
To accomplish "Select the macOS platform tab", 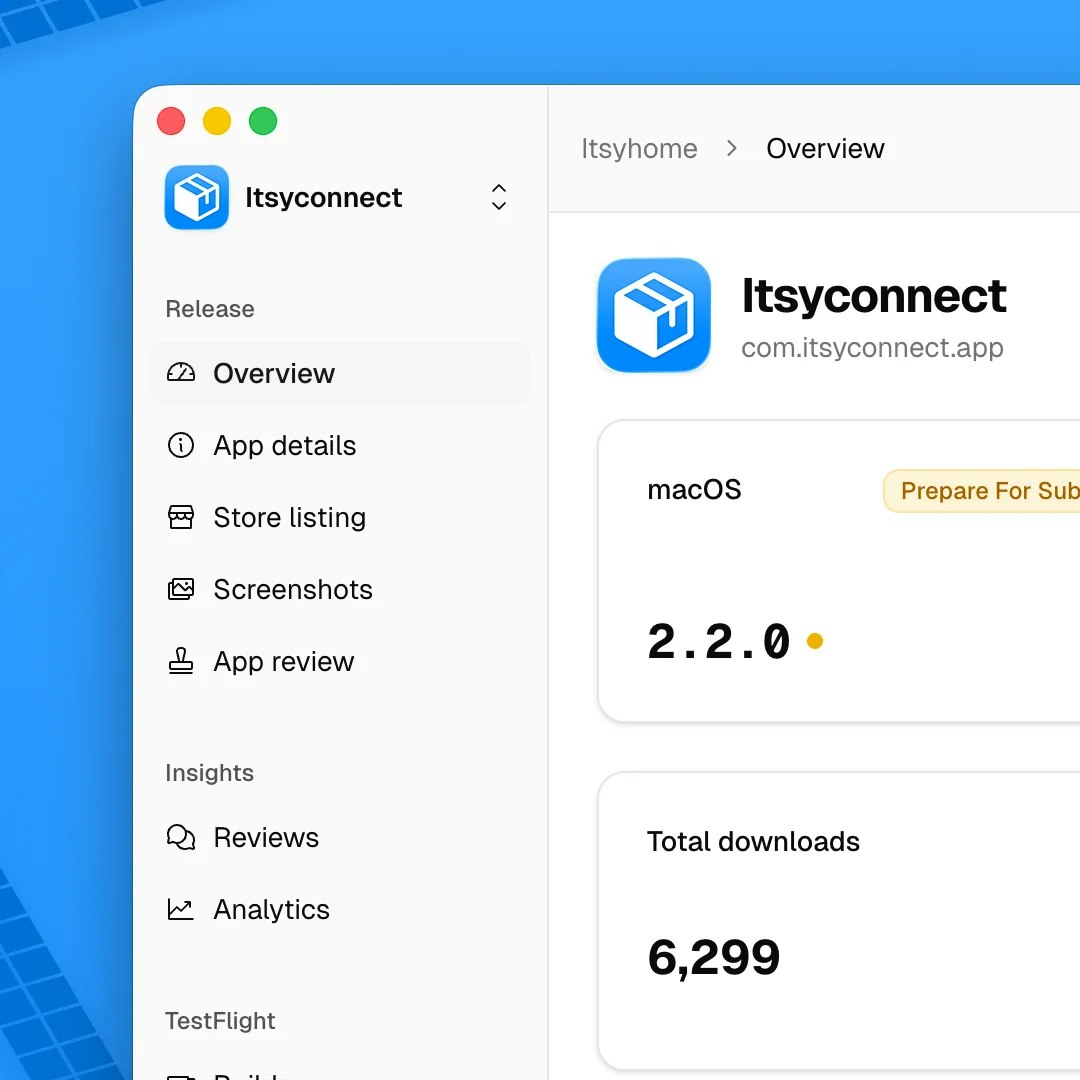I will coord(694,489).
